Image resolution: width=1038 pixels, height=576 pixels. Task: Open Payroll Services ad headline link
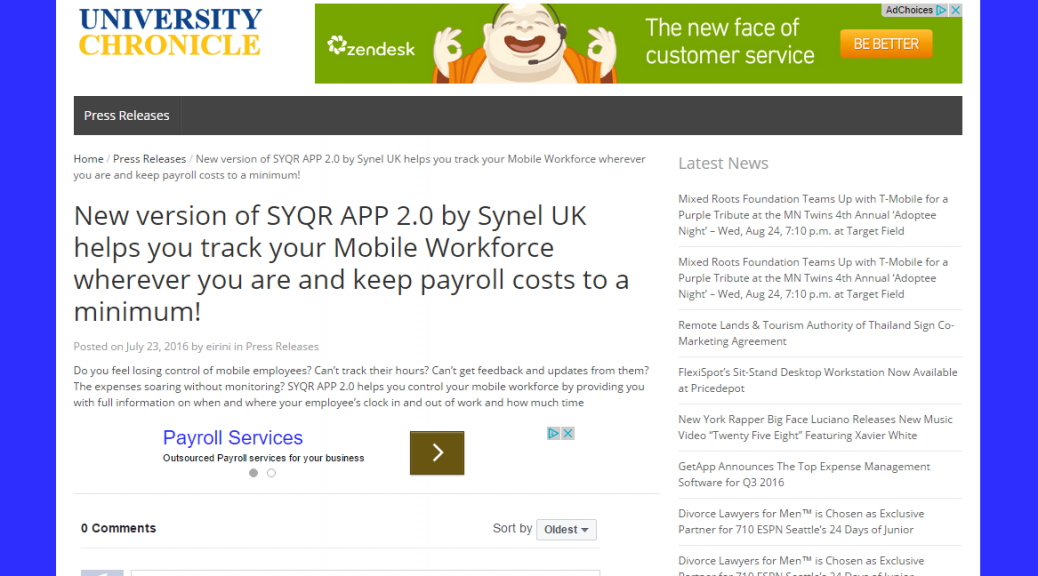coord(233,438)
